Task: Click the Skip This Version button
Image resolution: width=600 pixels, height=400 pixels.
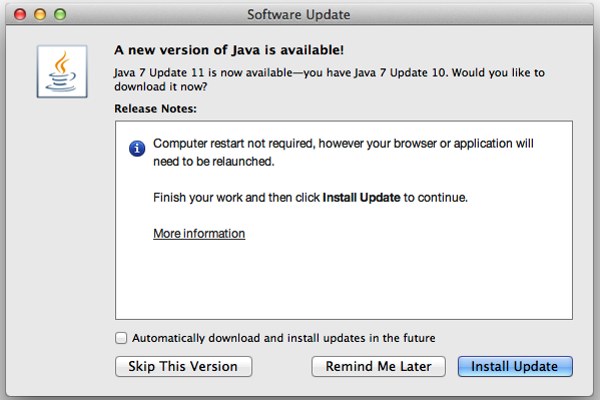Action: (x=183, y=366)
